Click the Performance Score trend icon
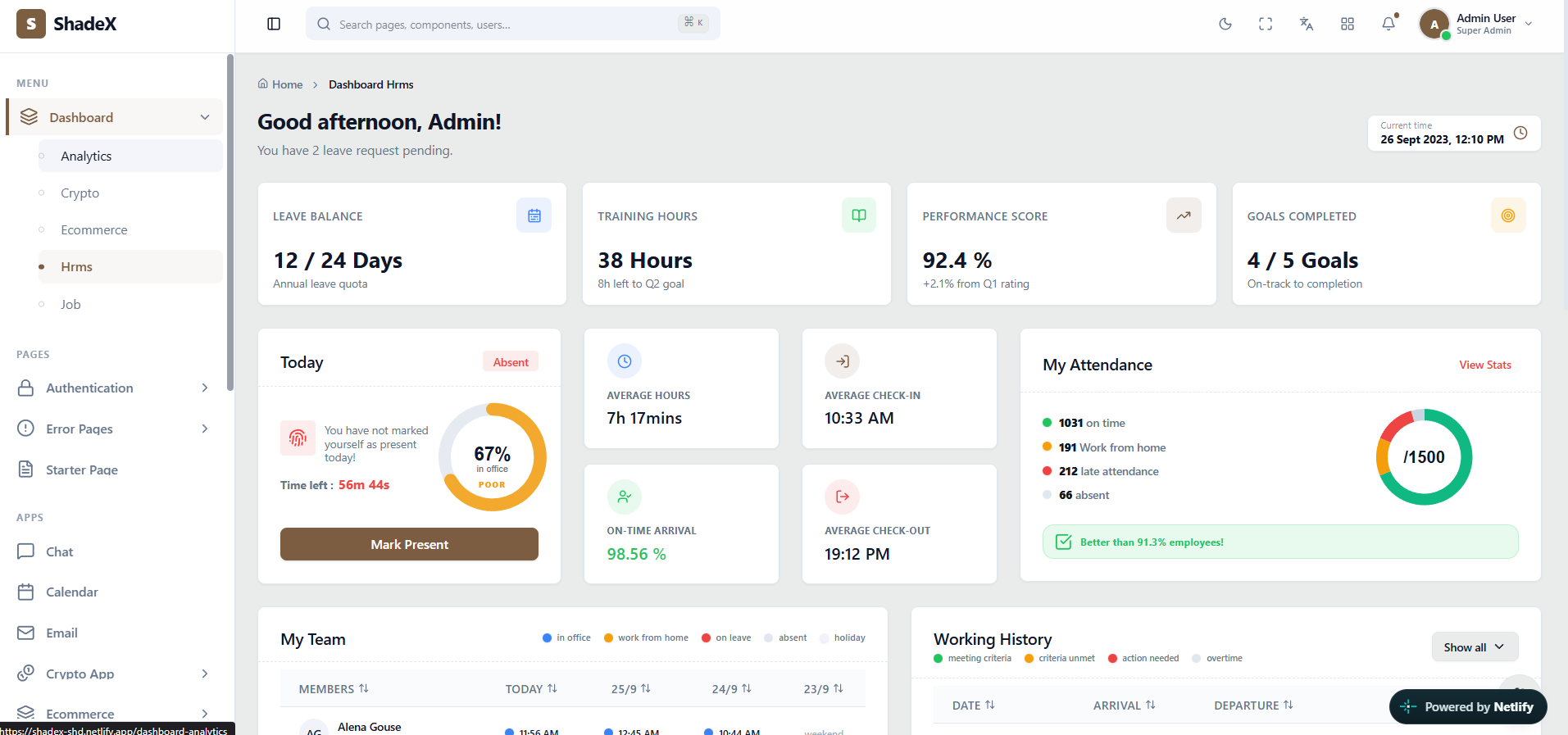 click(1184, 216)
